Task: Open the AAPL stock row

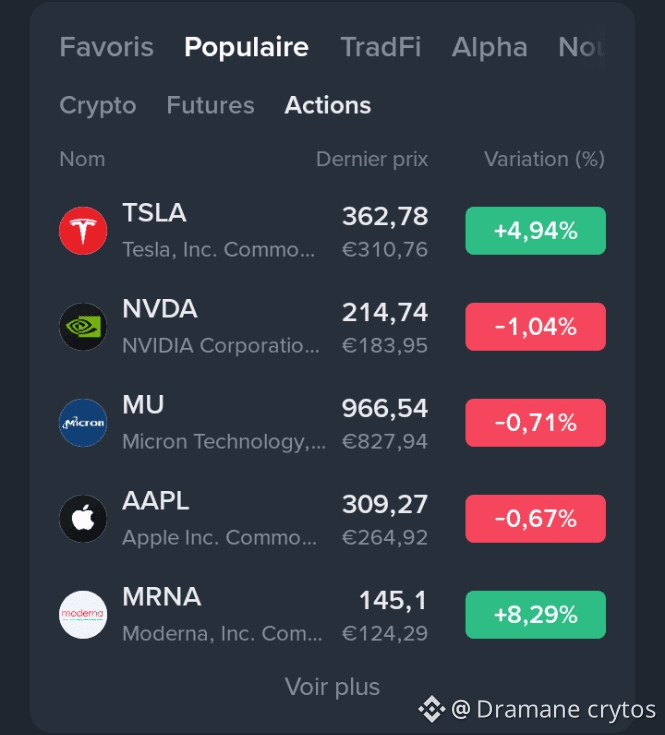Action: (332, 519)
